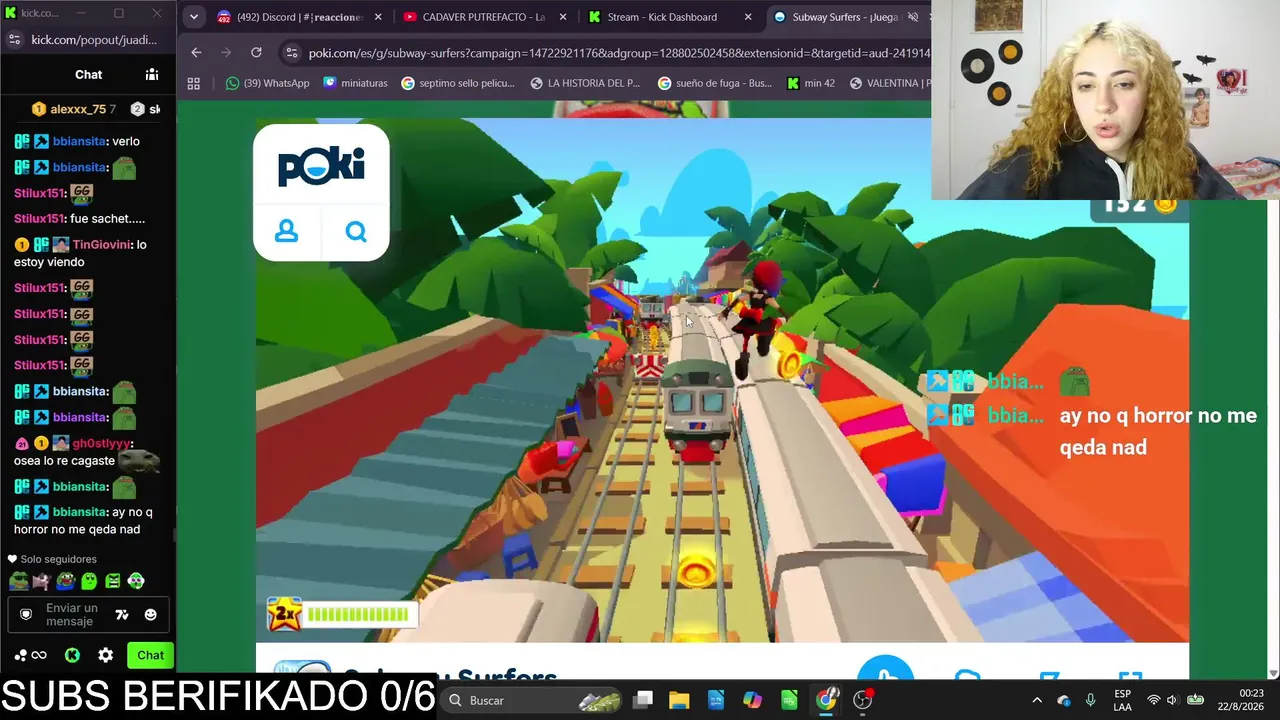Open the sueño de fuga bookmark

coord(715,83)
